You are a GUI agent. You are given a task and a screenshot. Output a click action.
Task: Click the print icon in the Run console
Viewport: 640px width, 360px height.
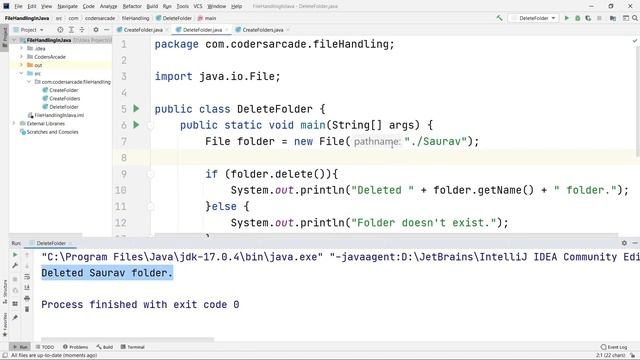coord(27,298)
